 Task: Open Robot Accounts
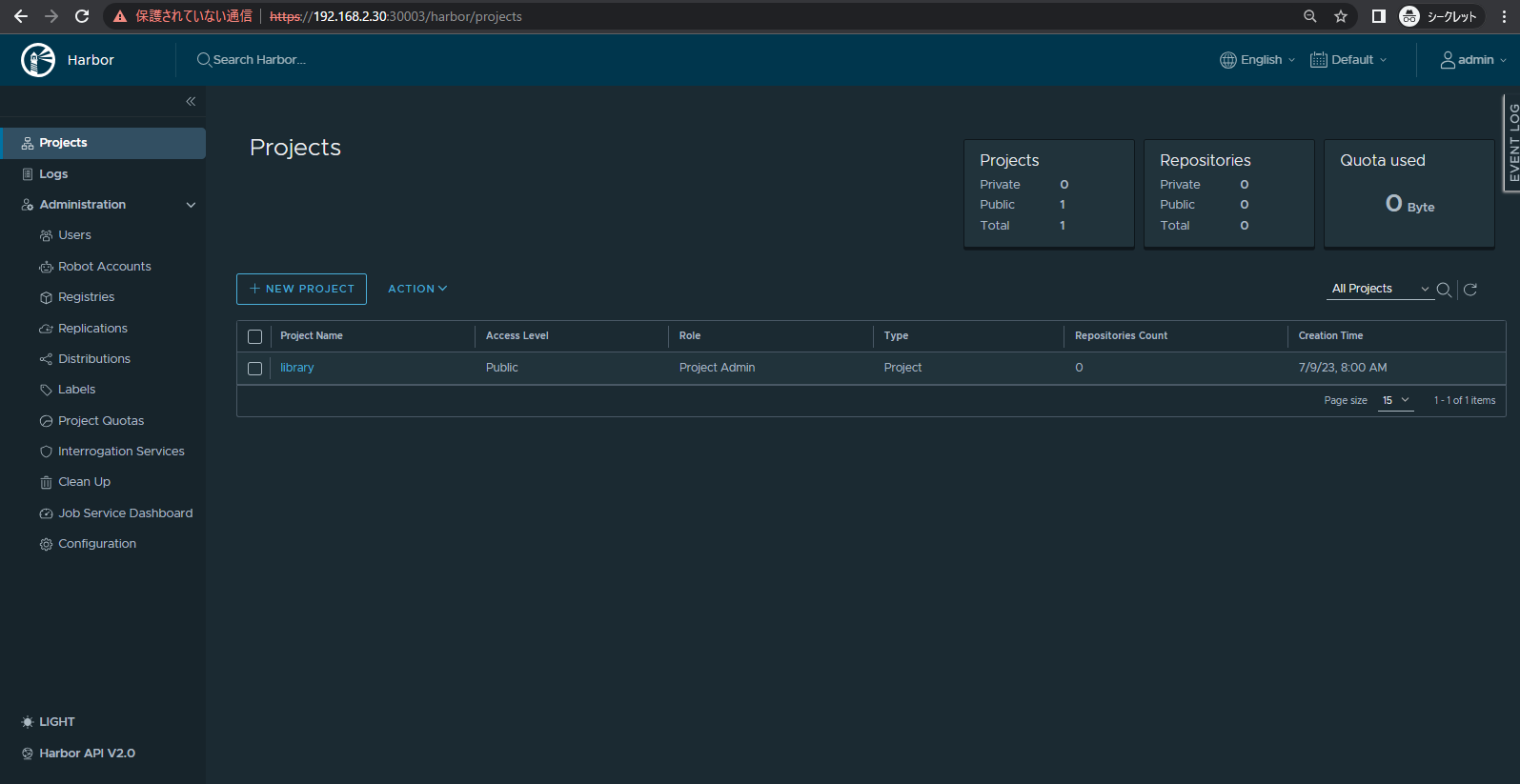[x=105, y=267]
